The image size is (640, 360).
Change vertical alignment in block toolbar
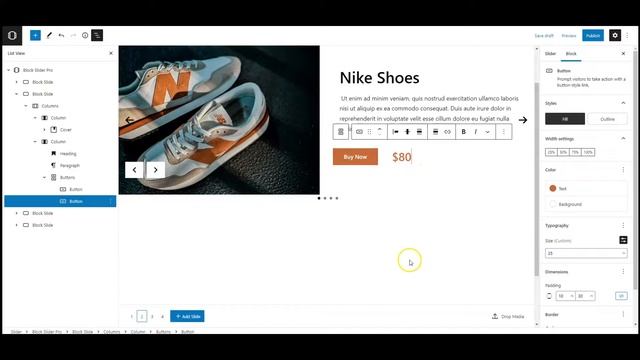pyautogui.click(x=407, y=132)
